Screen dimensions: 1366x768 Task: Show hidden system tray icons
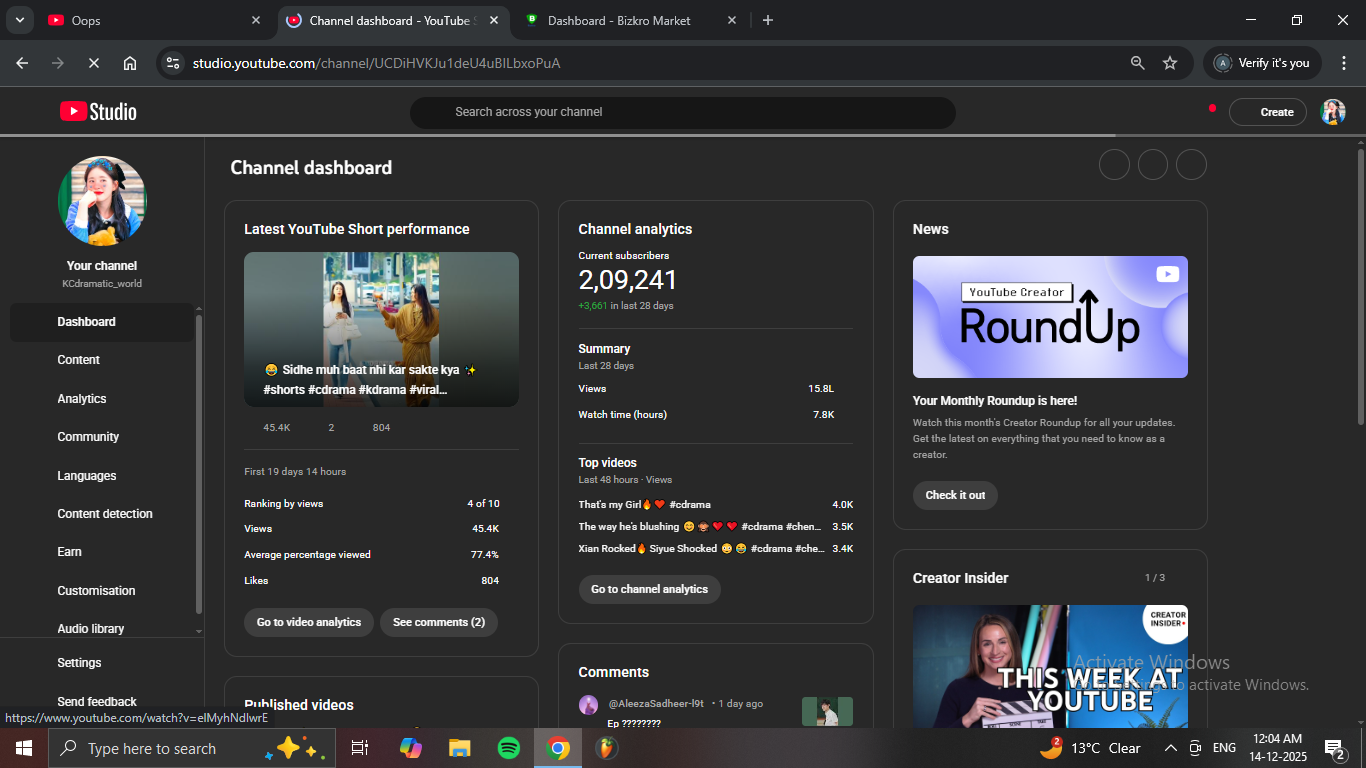click(1170, 748)
